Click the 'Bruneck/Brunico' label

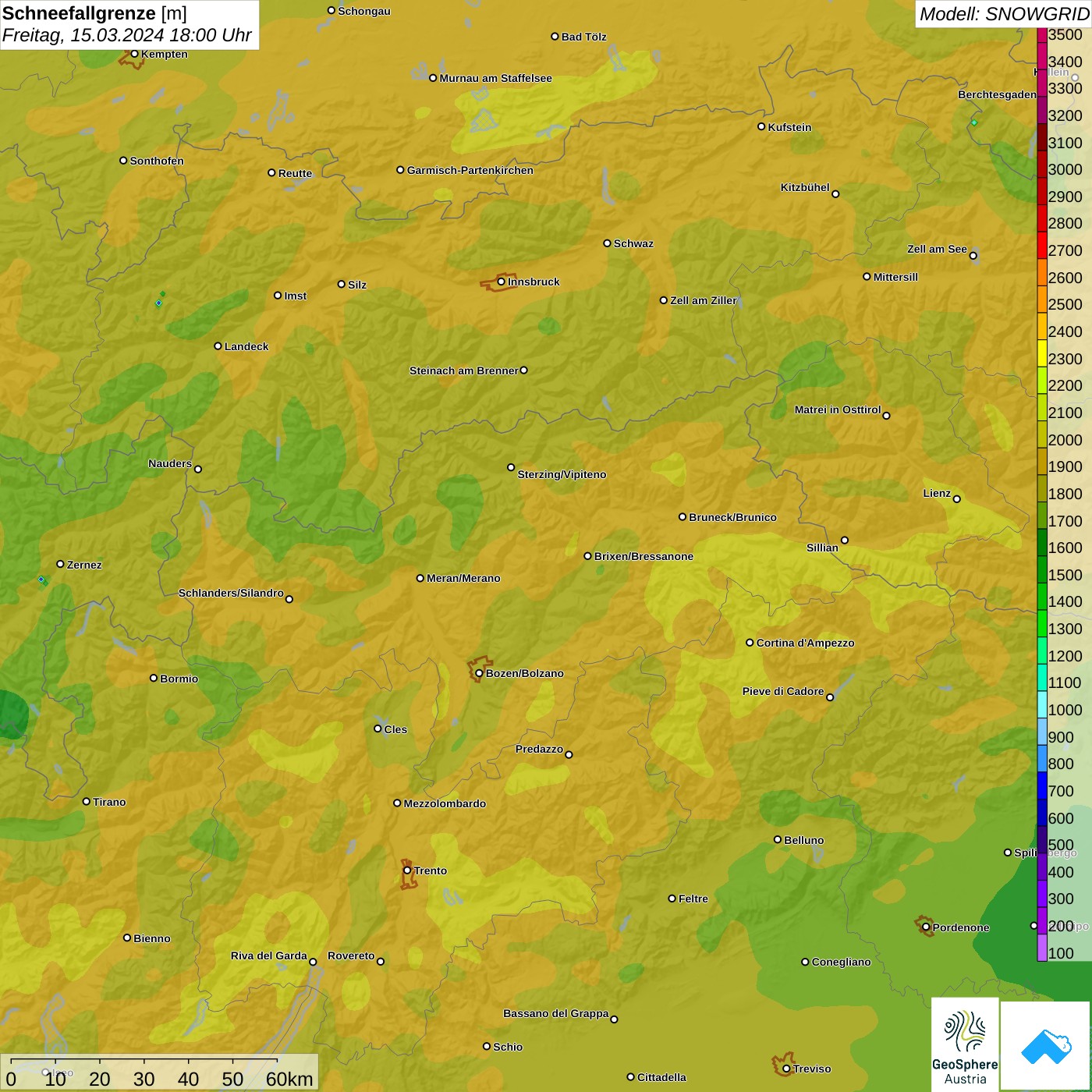(732, 517)
